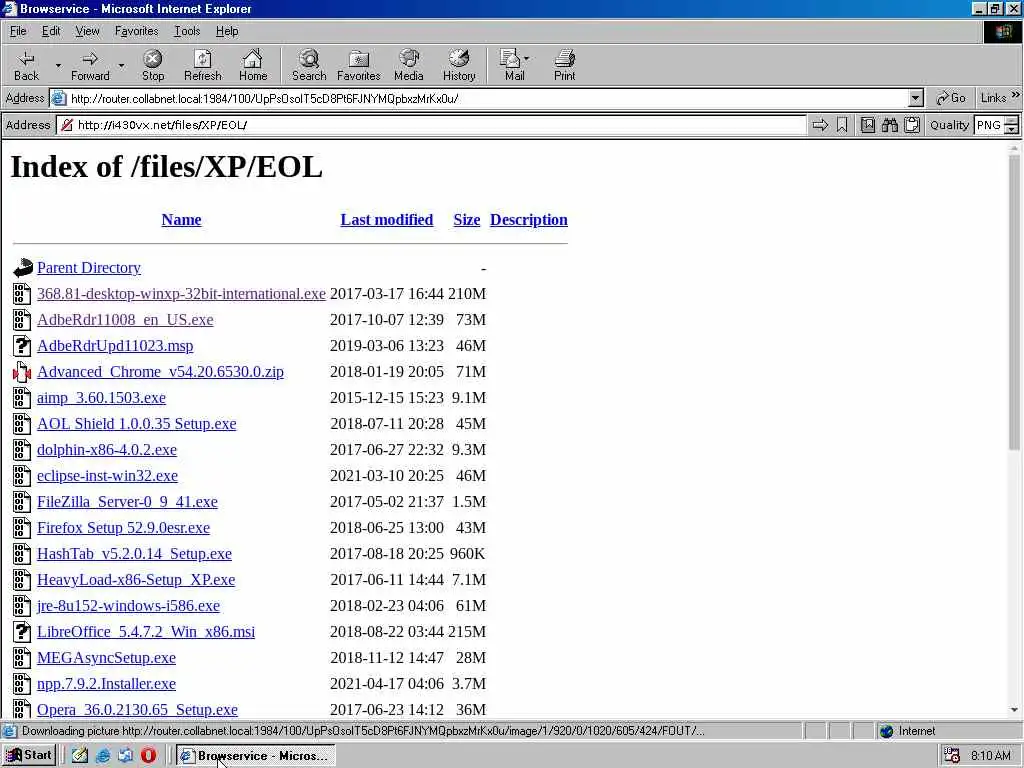Open the Forward button history dropdown arrow
The width and height of the screenshot is (1024, 768).
pos(121,66)
